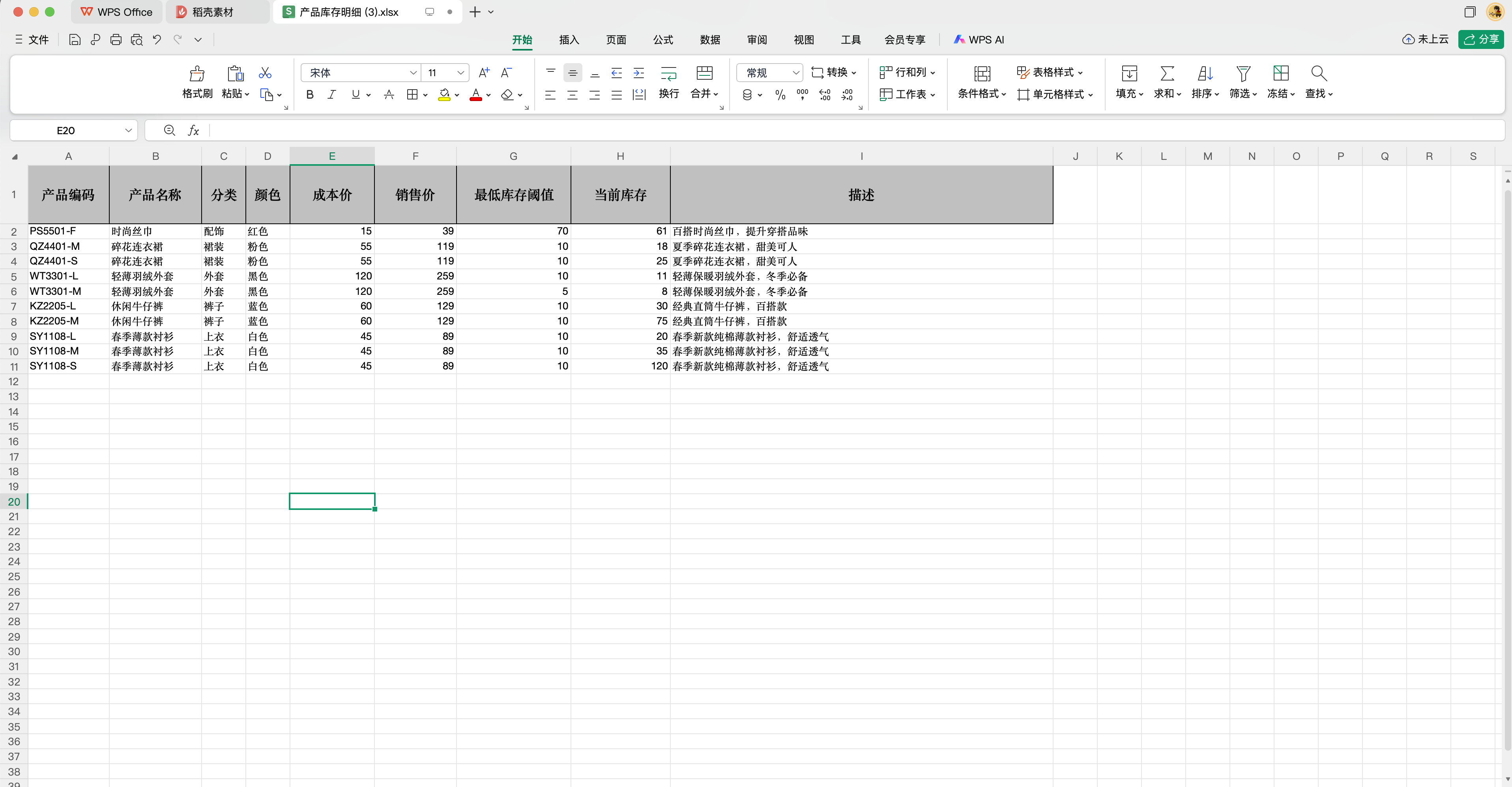Image resolution: width=1512 pixels, height=787 pixels.
Task: Open the 插入 ribbon tab
Action: (569, 39)
